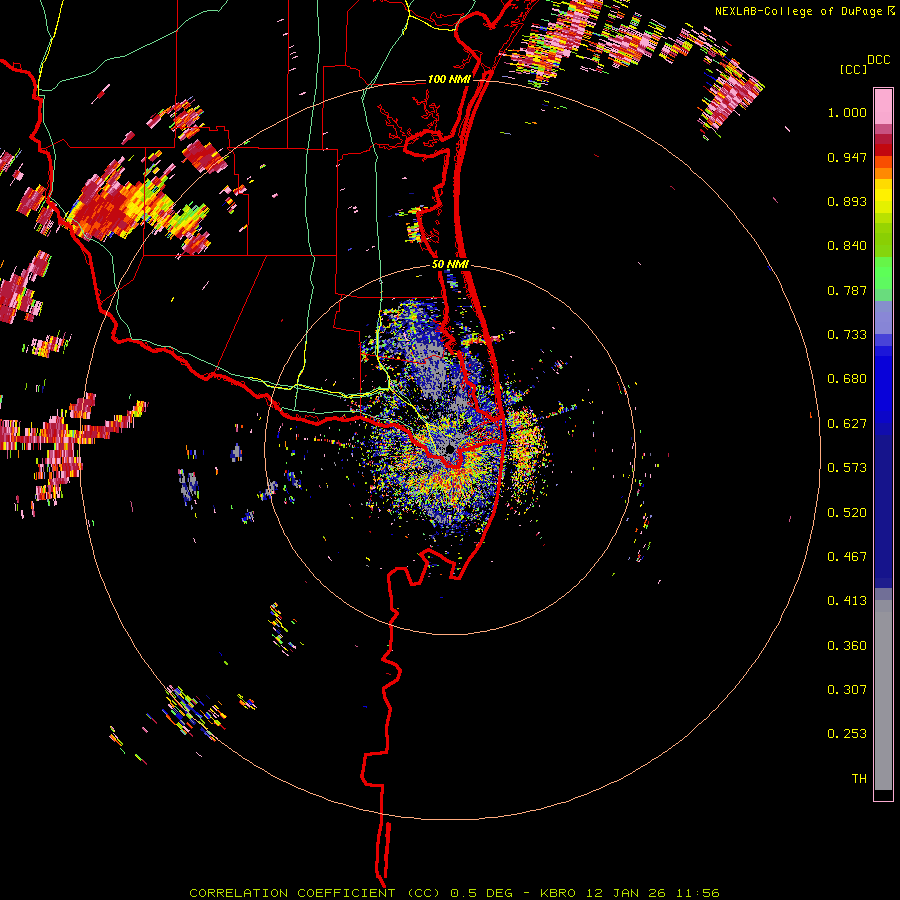Image resolution: width=900 pixels, height=900 pixels.
Task: Click the [CC] units label
Action: tap(854, 69)
